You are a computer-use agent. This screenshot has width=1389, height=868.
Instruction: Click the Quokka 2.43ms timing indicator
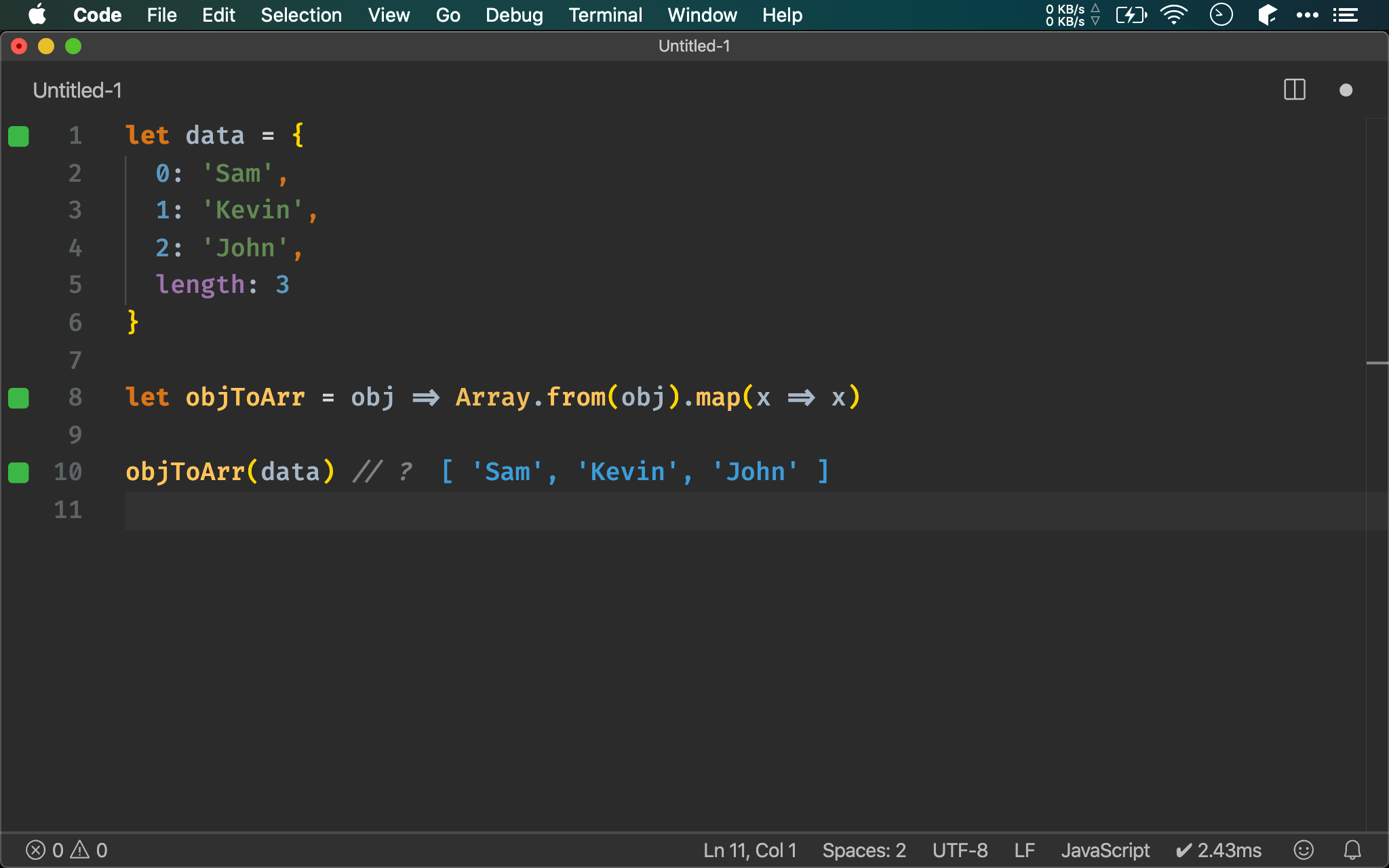1219,850
